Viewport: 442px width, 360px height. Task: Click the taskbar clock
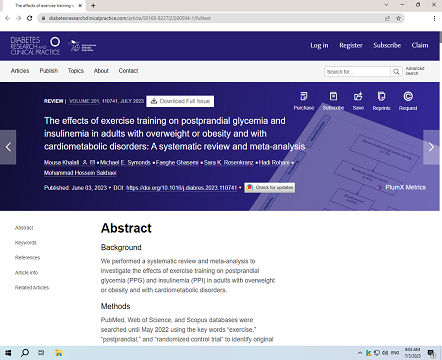click(412, 353)
